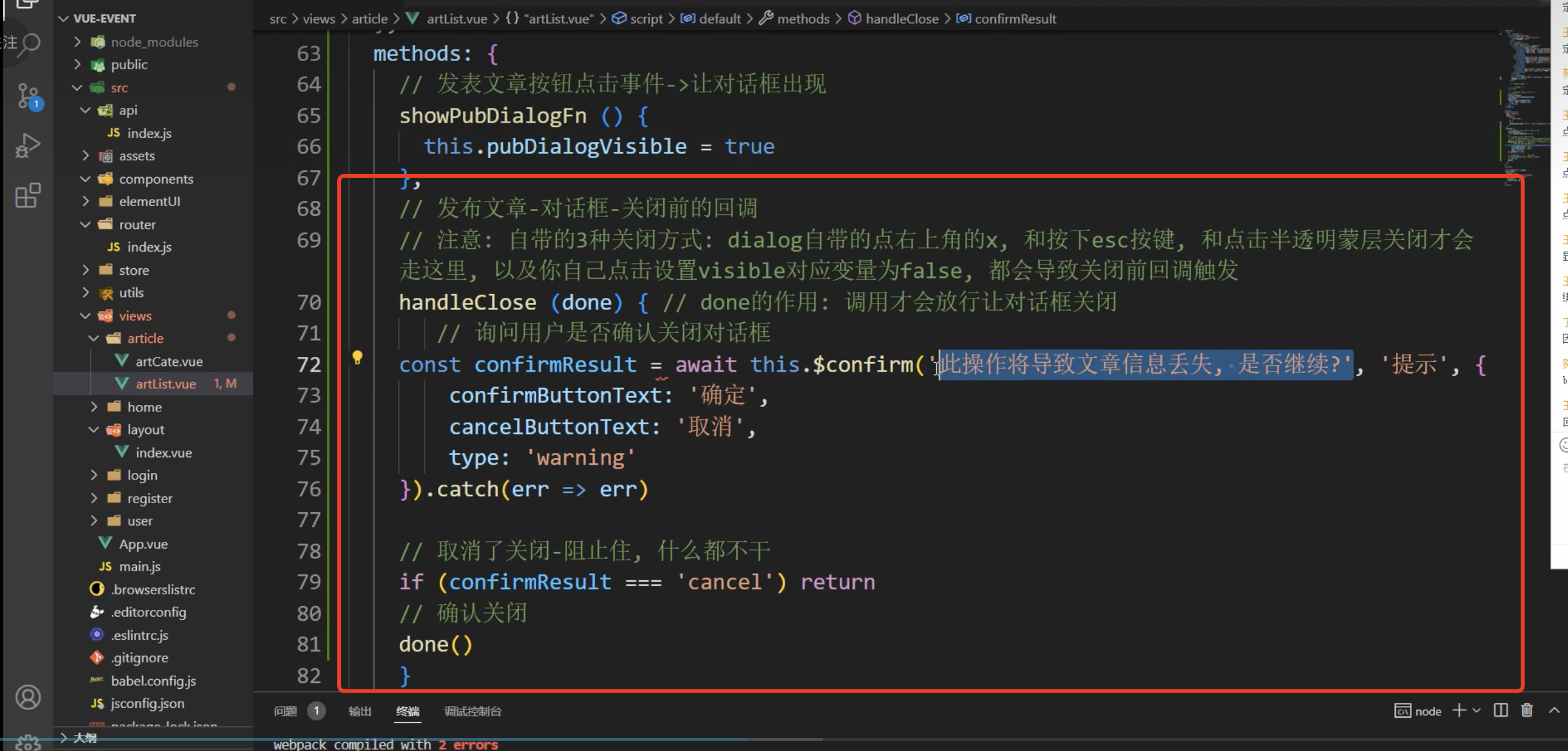Switch to 调试控制台 debug console tab
Viewport: 1568px width, 751px height.
[x=473, y=711]
